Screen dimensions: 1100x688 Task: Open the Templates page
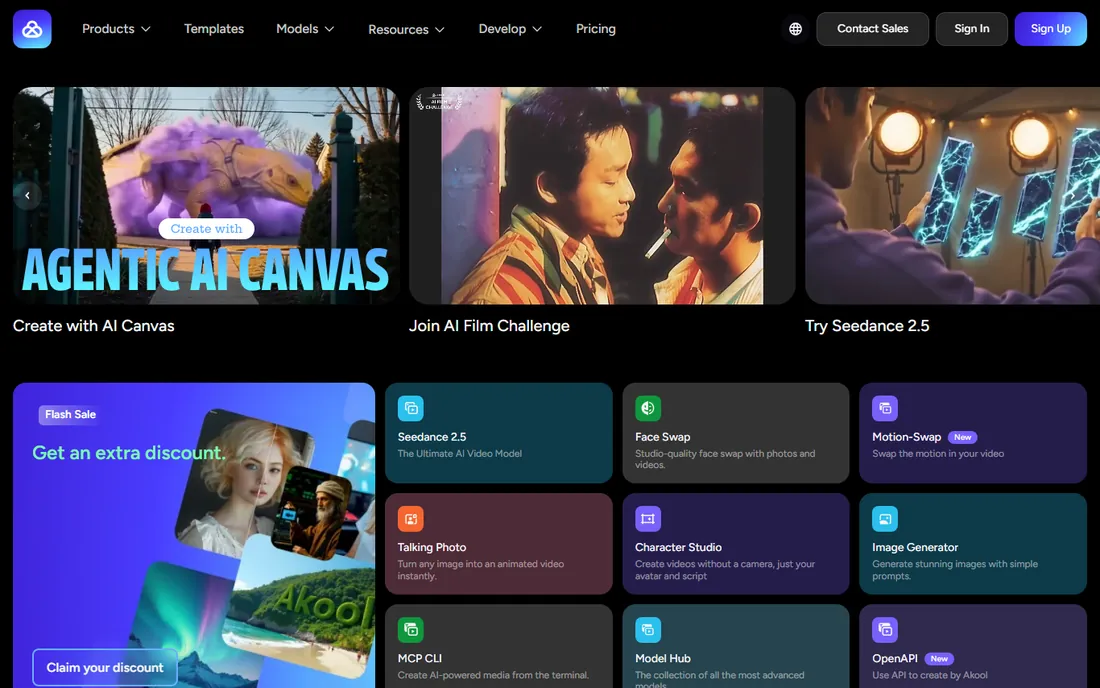click(x=214, y=29)
